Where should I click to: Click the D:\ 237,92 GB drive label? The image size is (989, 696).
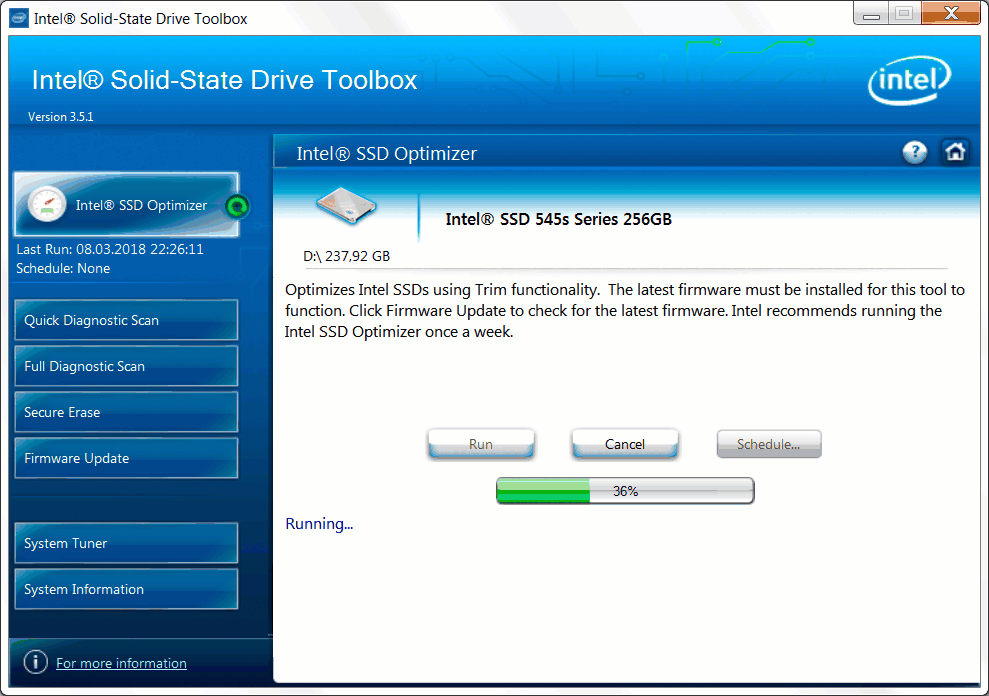click(x=346, y=256)
